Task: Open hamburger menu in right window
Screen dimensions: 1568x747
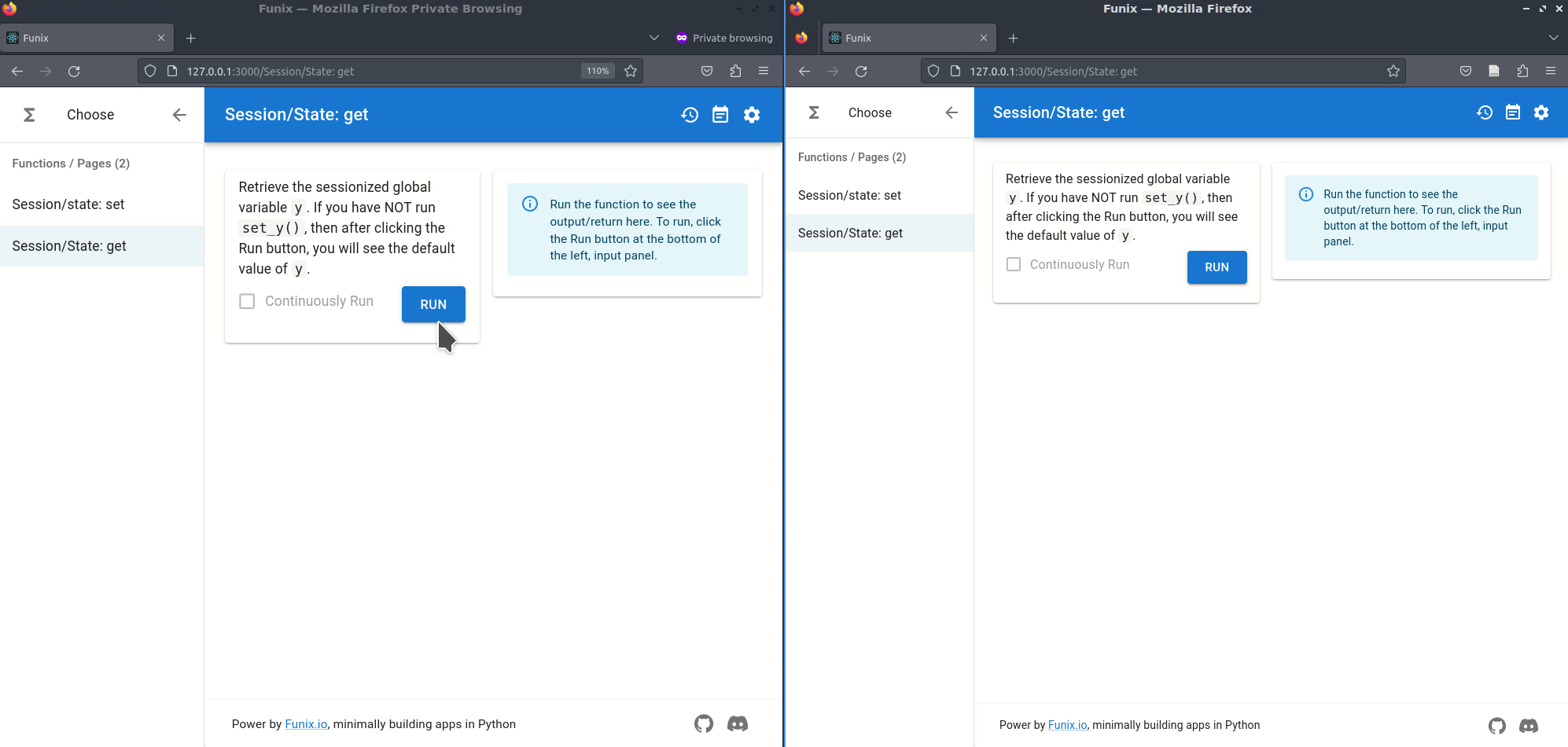Action: [1551, 72]
